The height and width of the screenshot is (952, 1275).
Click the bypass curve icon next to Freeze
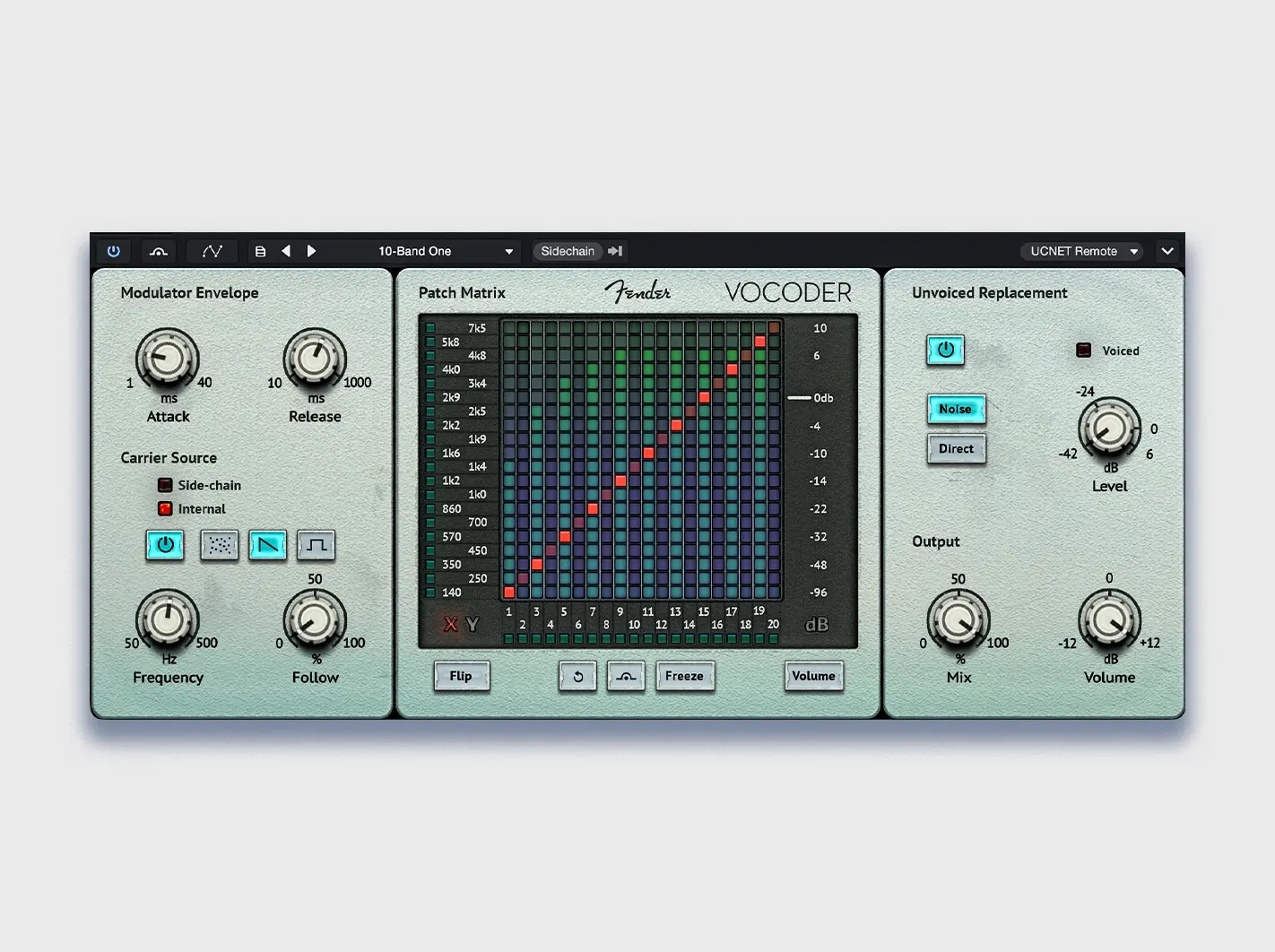[x=626, y=677]
